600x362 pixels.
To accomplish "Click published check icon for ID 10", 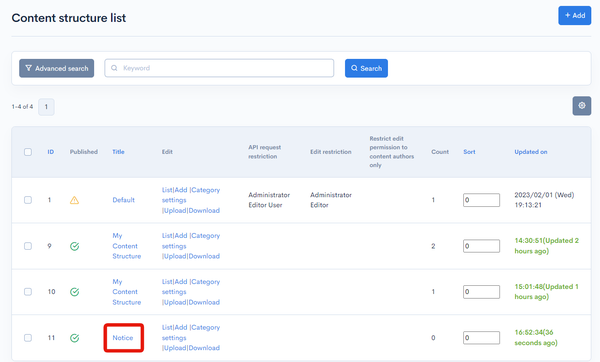I will coord(75,292).
